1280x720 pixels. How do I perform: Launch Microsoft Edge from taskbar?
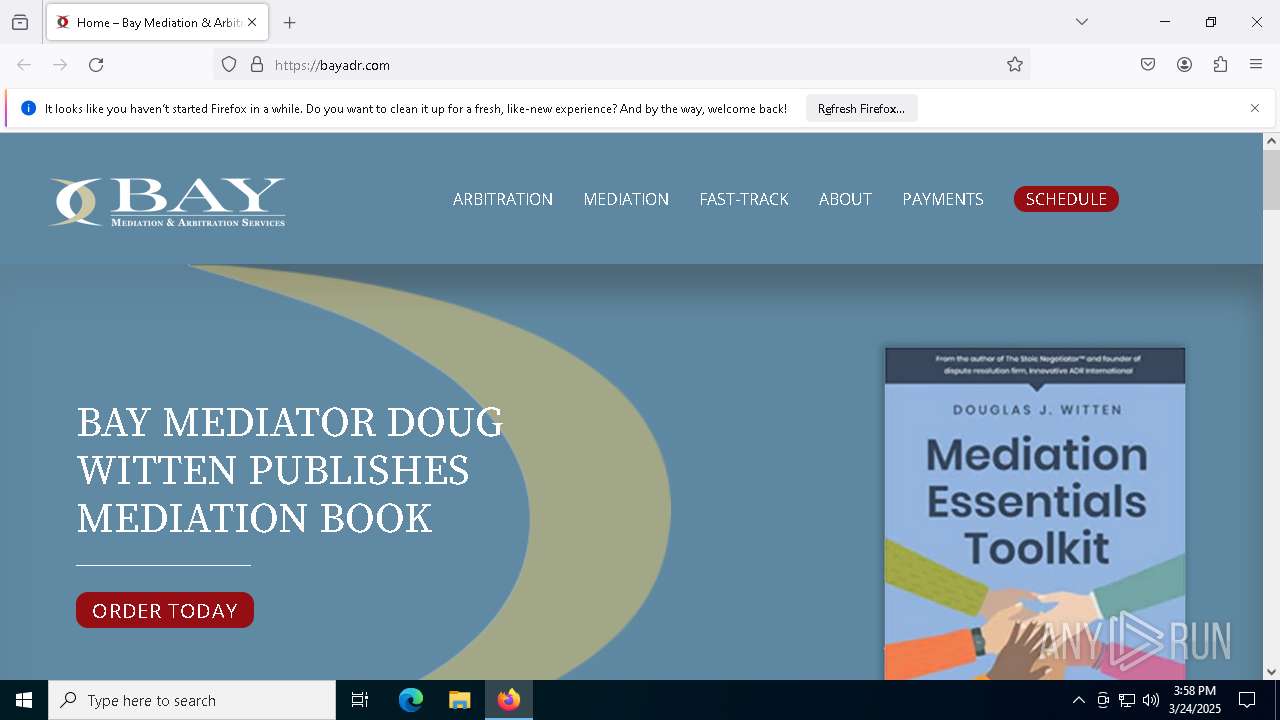[x=411, y=700]
